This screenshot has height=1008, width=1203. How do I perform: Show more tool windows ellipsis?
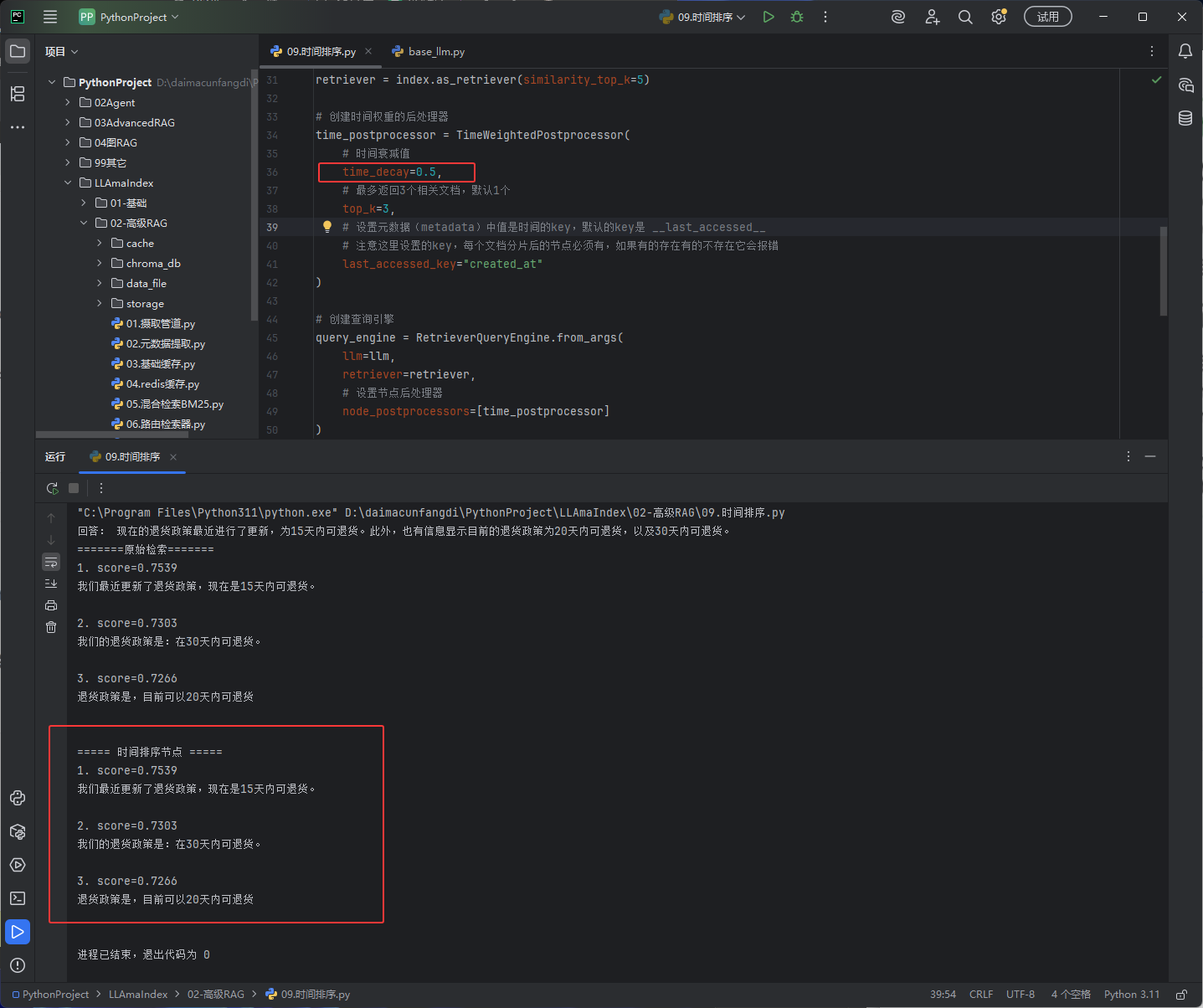point(18,127)
